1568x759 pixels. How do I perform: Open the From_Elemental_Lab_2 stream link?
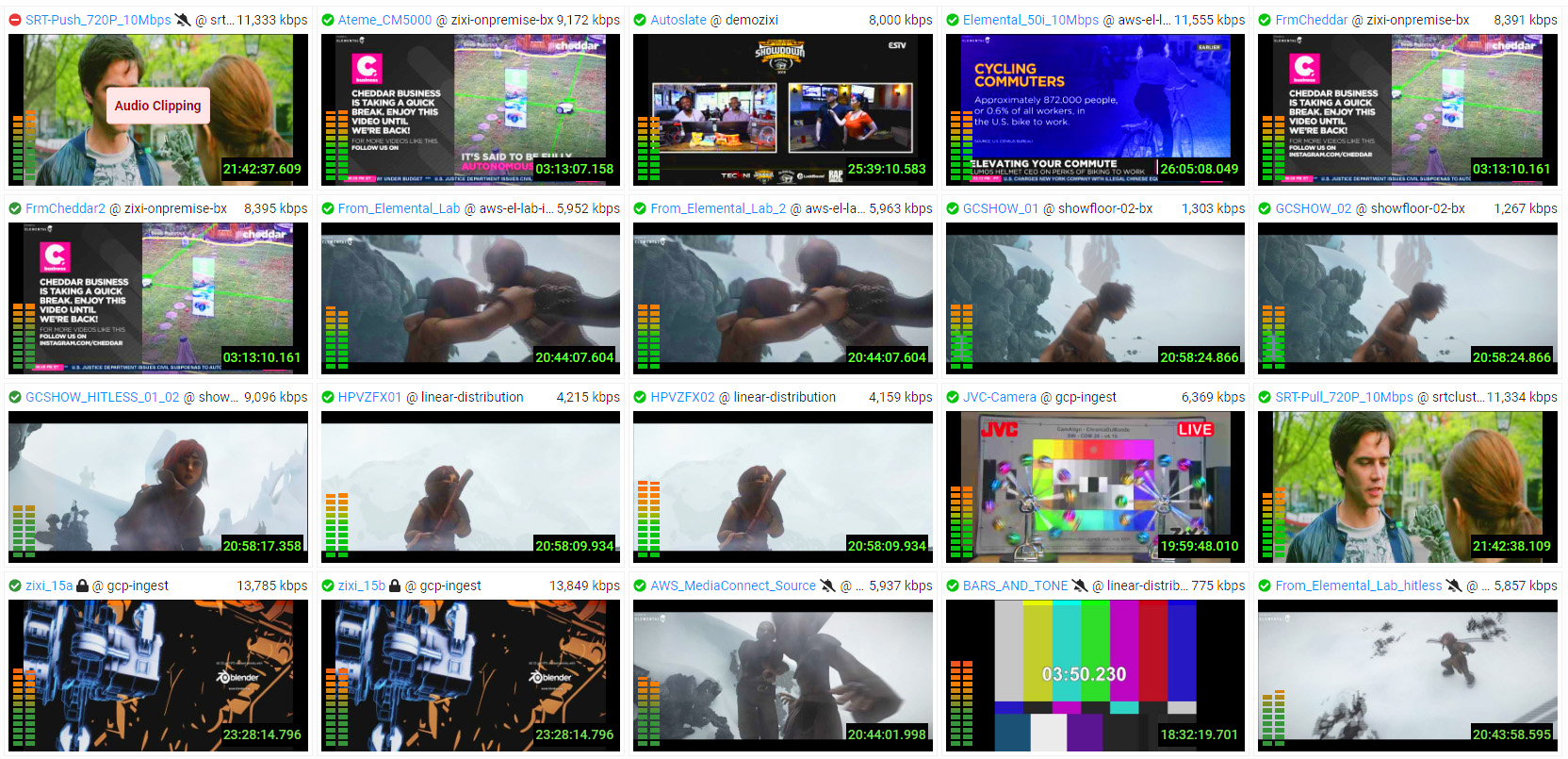[718, 208]
